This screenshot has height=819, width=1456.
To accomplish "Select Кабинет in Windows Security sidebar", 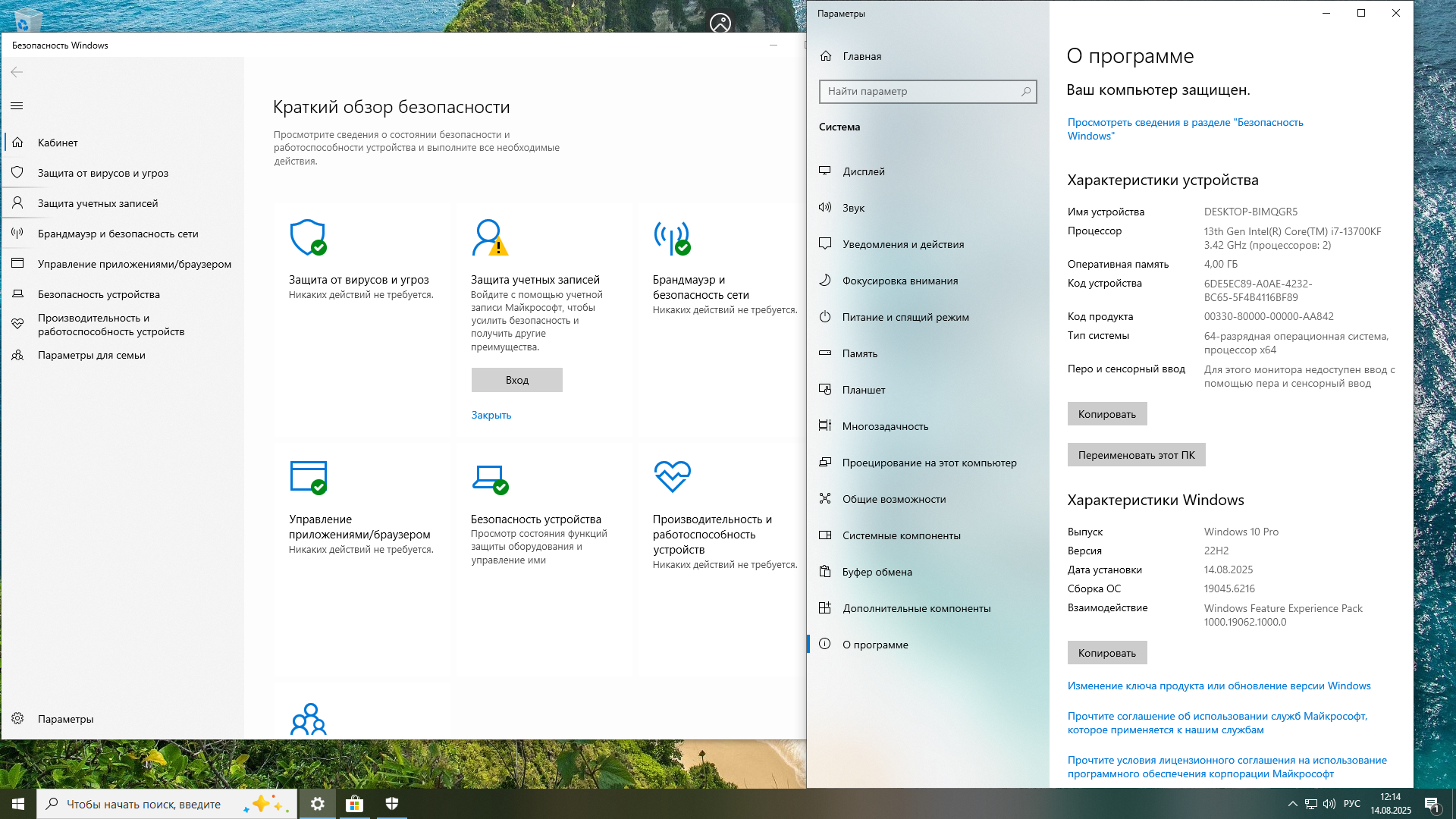I will (x=123, y=143).
